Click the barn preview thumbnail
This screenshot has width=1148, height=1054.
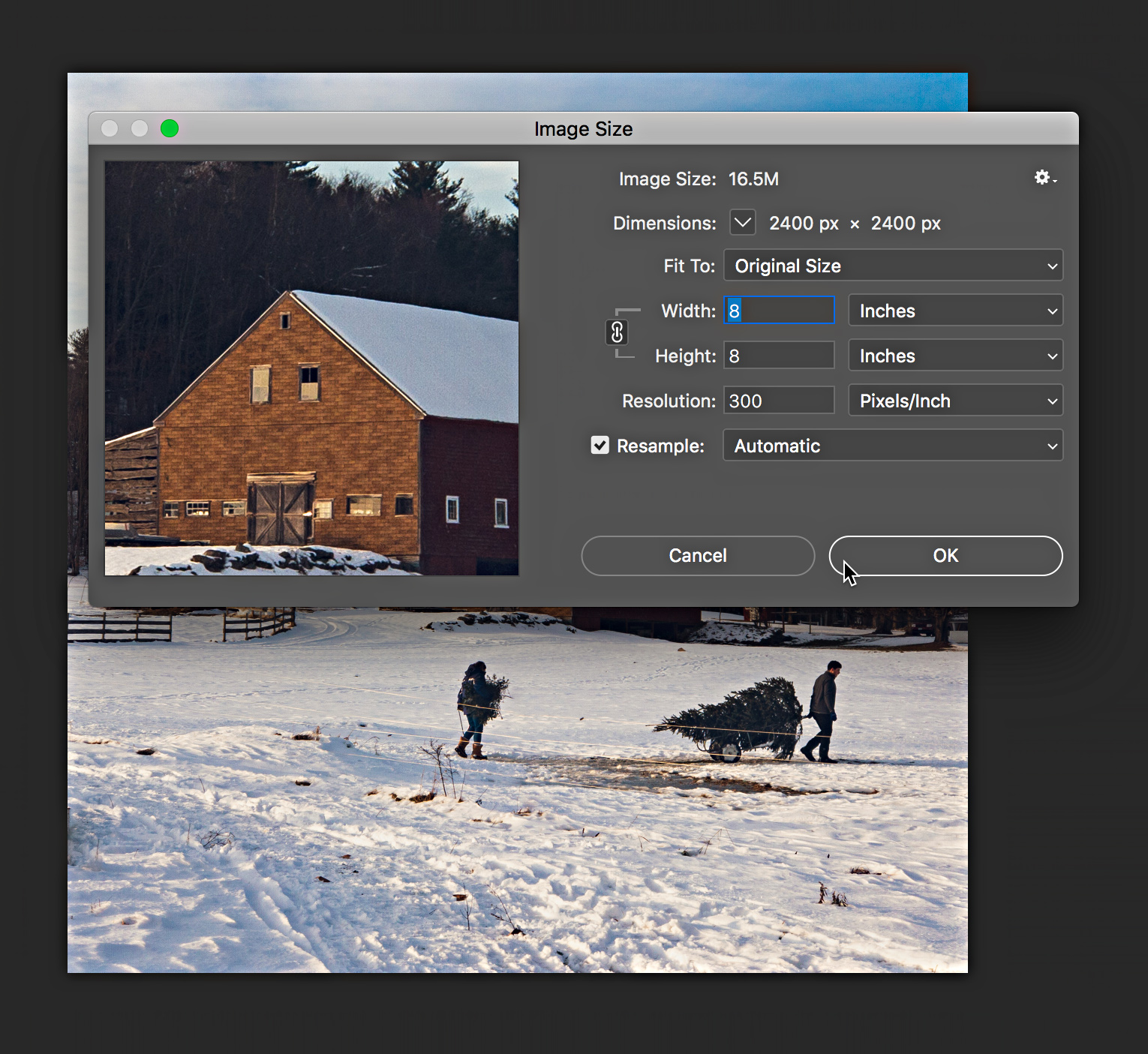tap(311, 368)
